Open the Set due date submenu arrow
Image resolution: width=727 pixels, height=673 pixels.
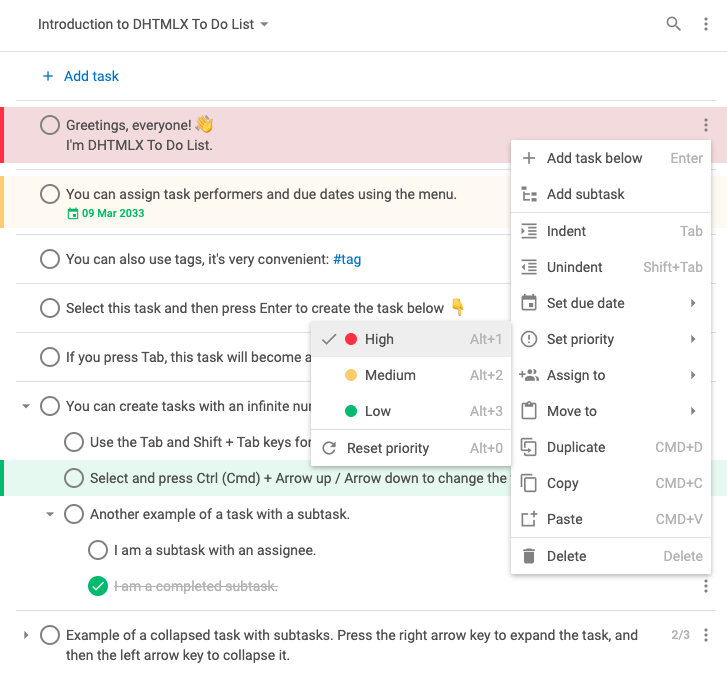[x=693, y=303]
